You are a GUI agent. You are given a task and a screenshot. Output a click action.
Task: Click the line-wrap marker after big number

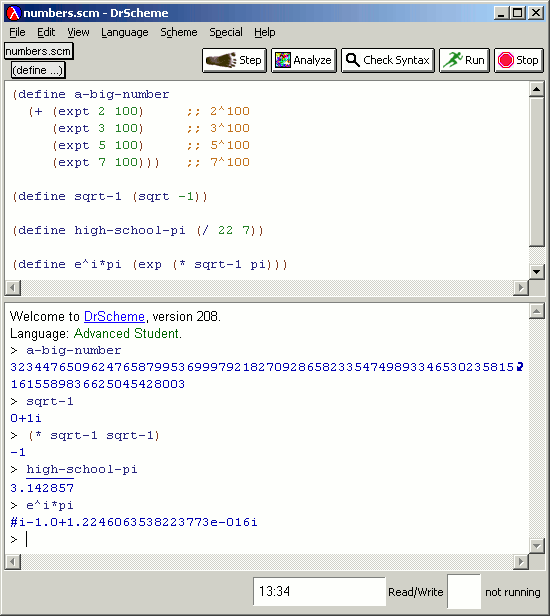point(520,367)
